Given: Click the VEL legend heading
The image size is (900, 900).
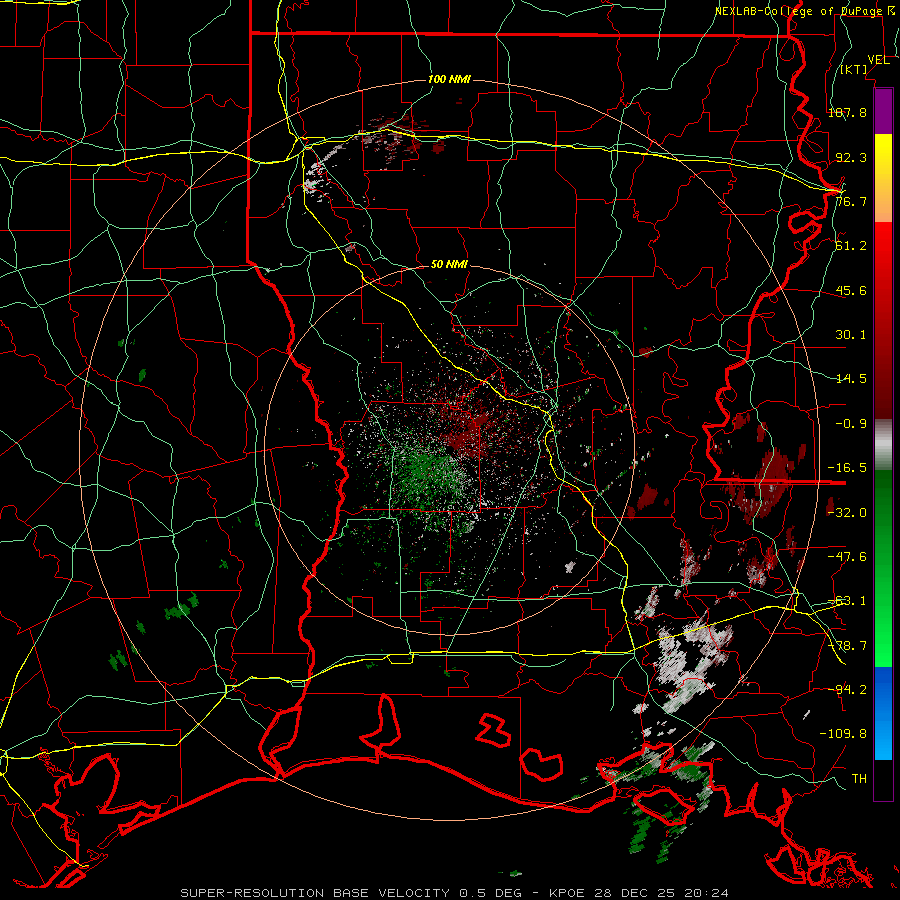Looking at the screenshot, I should 878,60.
